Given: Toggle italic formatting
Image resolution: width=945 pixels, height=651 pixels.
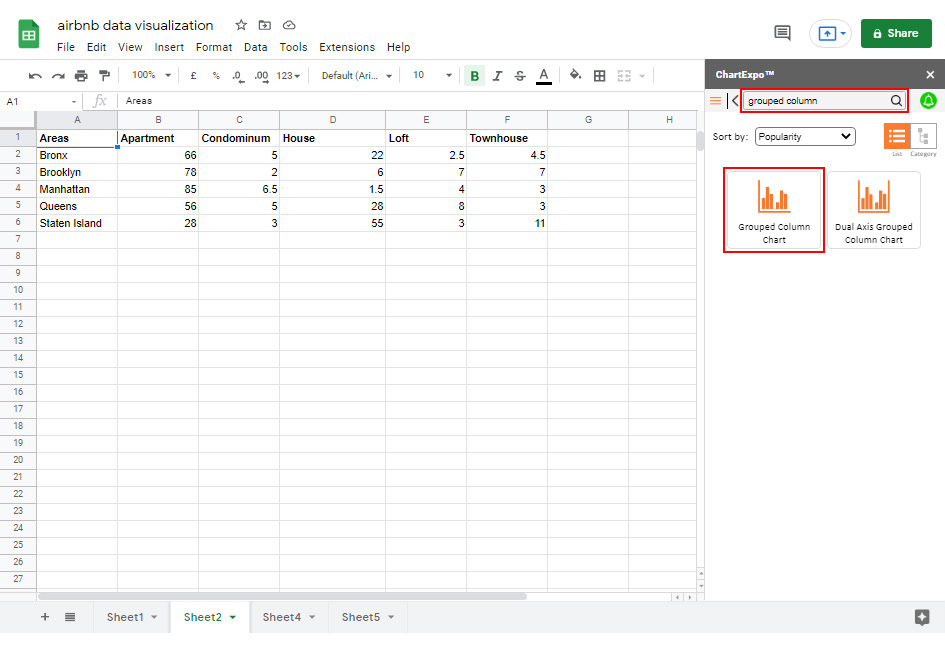Looking at the screenshot, I should click(497, 76).
